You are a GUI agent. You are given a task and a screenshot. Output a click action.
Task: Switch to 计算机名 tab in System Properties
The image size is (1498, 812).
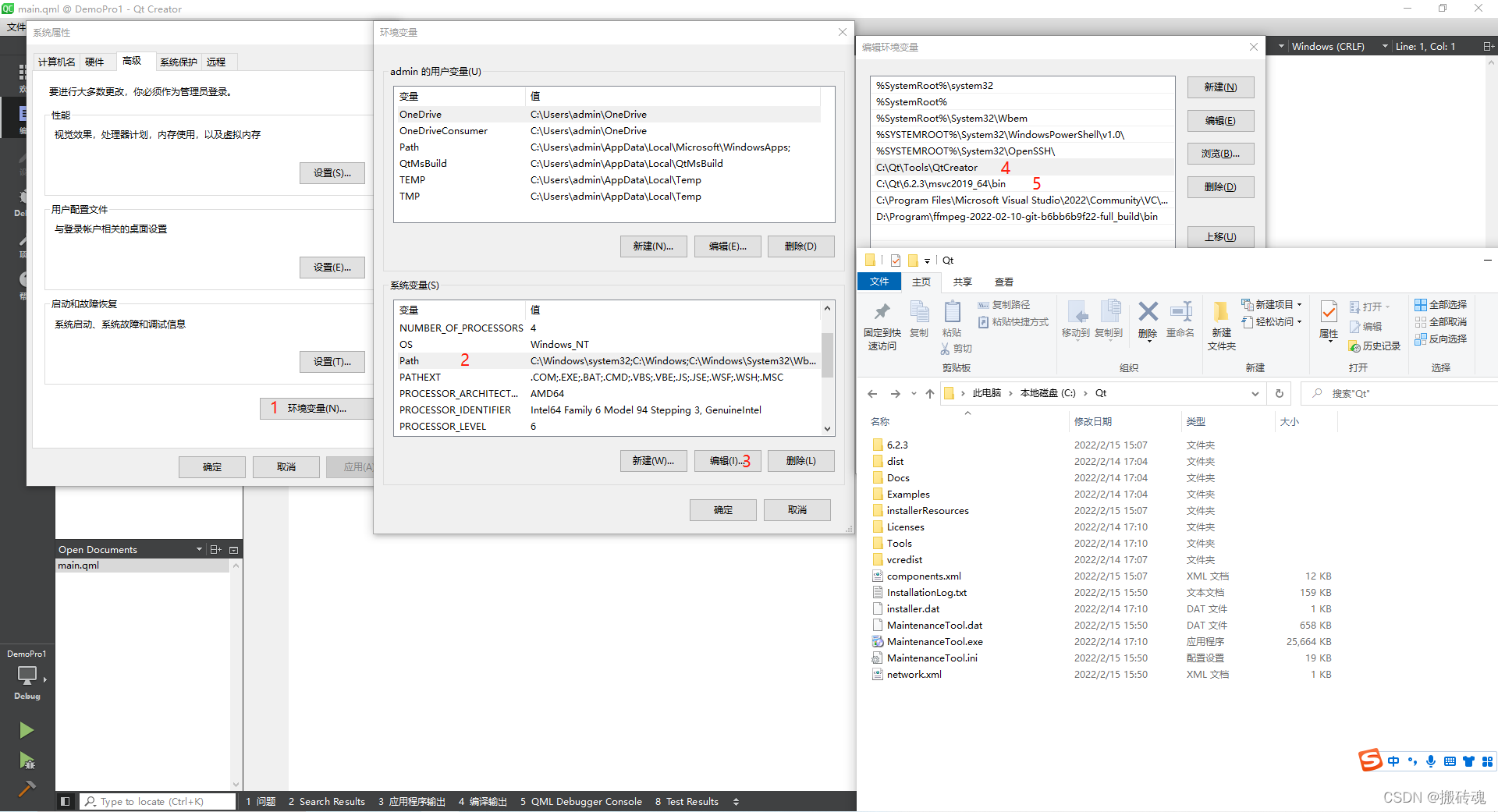pyautogui.click(x=57, y=62)
